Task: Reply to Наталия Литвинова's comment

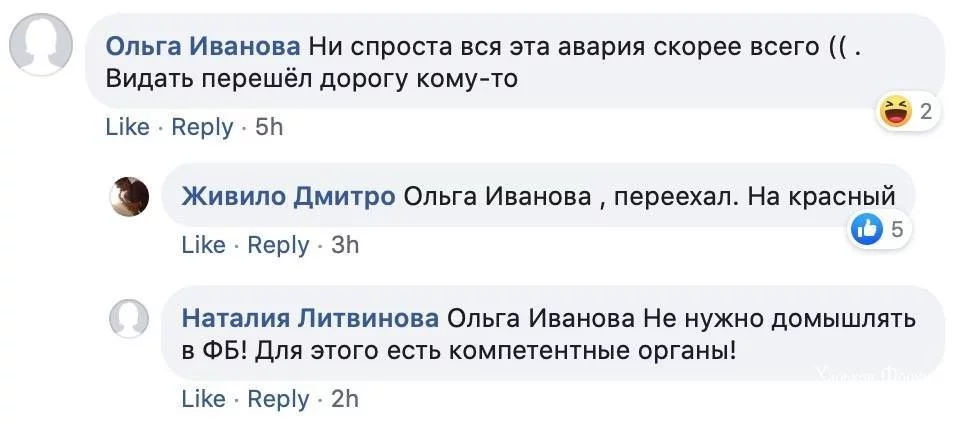Action: pyautogui.click(x=278, y=399)
